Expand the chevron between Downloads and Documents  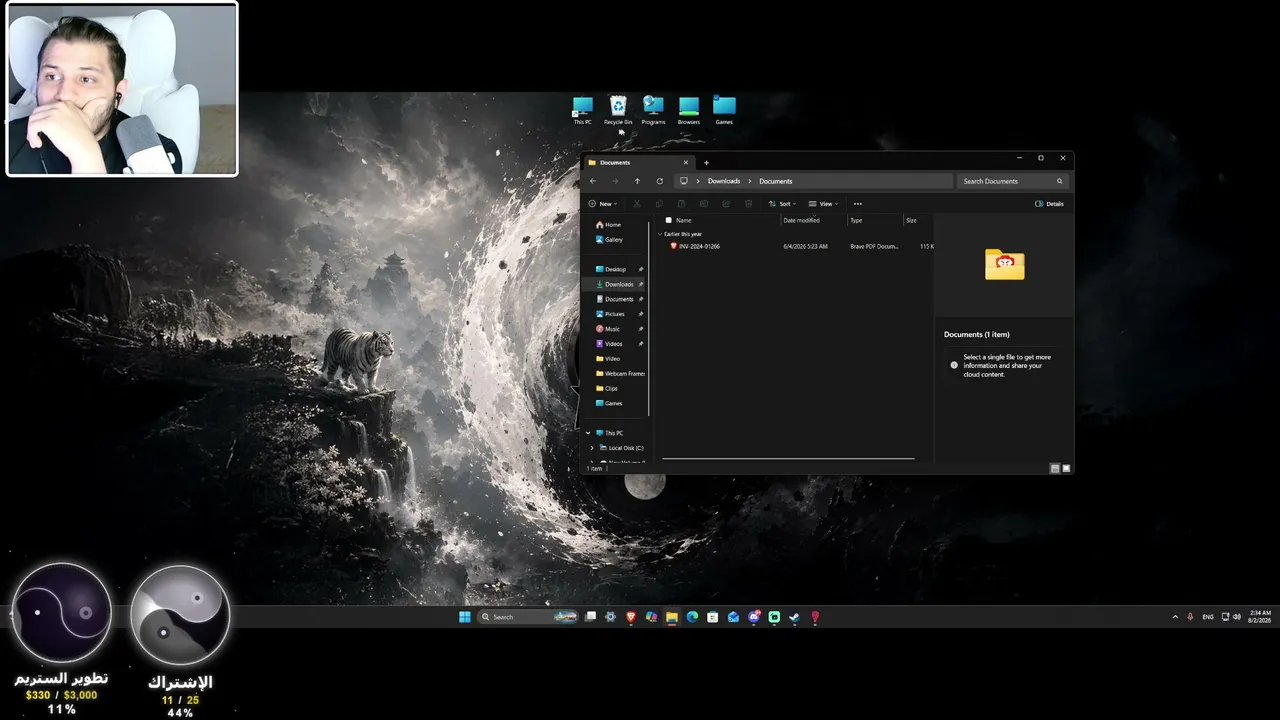click(750, 181)
